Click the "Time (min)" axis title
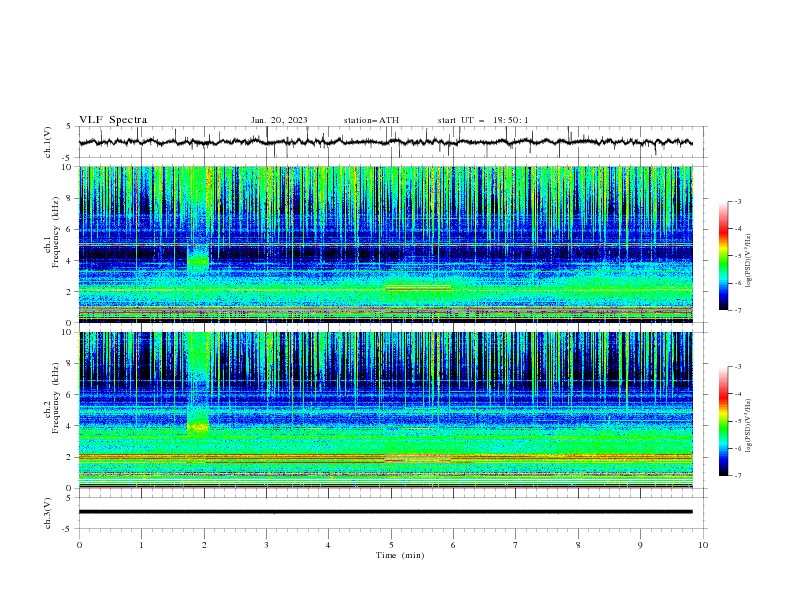Screen dimensions: 792x612 point(400,555)
